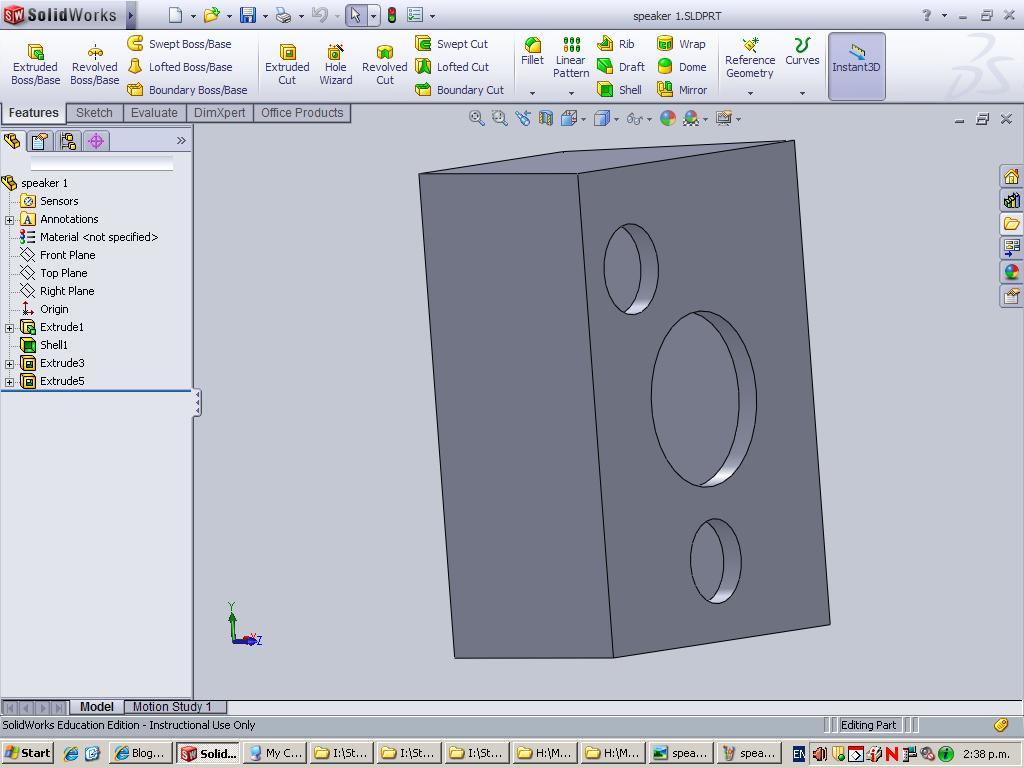This screenshot has width=1024, height=768.
Task: Choose the Boundary Boss/Base command
Action: pyautogui.click(x=187, y=89)
